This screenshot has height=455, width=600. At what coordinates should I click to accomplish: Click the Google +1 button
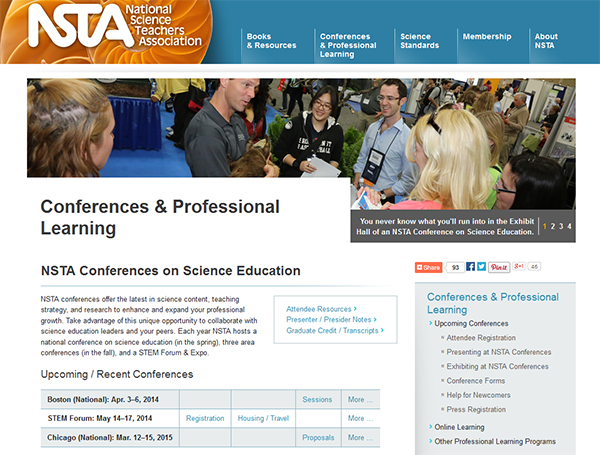pos(520,267)
